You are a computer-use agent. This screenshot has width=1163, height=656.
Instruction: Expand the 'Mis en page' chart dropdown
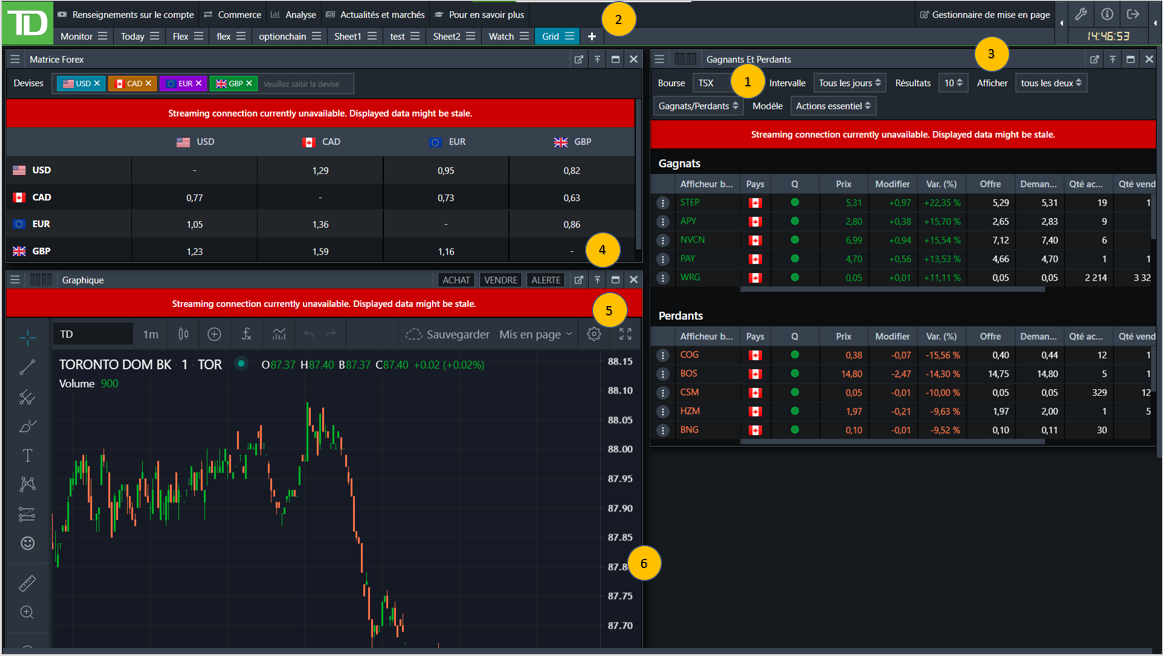(536, 334)
